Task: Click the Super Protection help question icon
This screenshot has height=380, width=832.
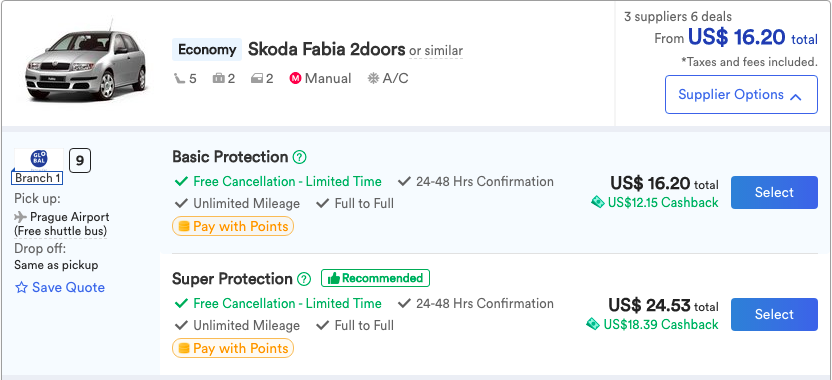Action: (304, 279)
